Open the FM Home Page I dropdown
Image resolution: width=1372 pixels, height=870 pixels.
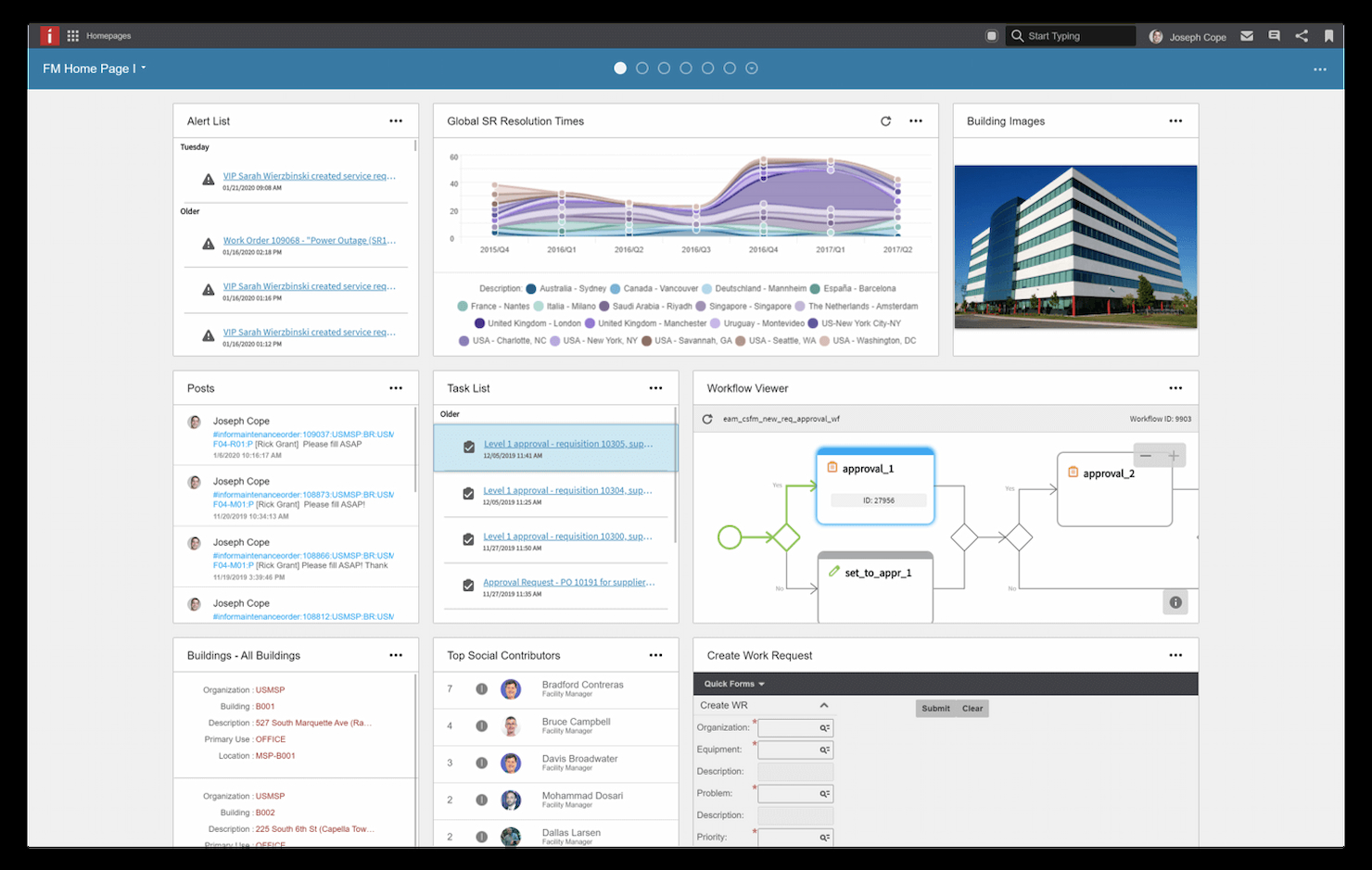[144, 68]
